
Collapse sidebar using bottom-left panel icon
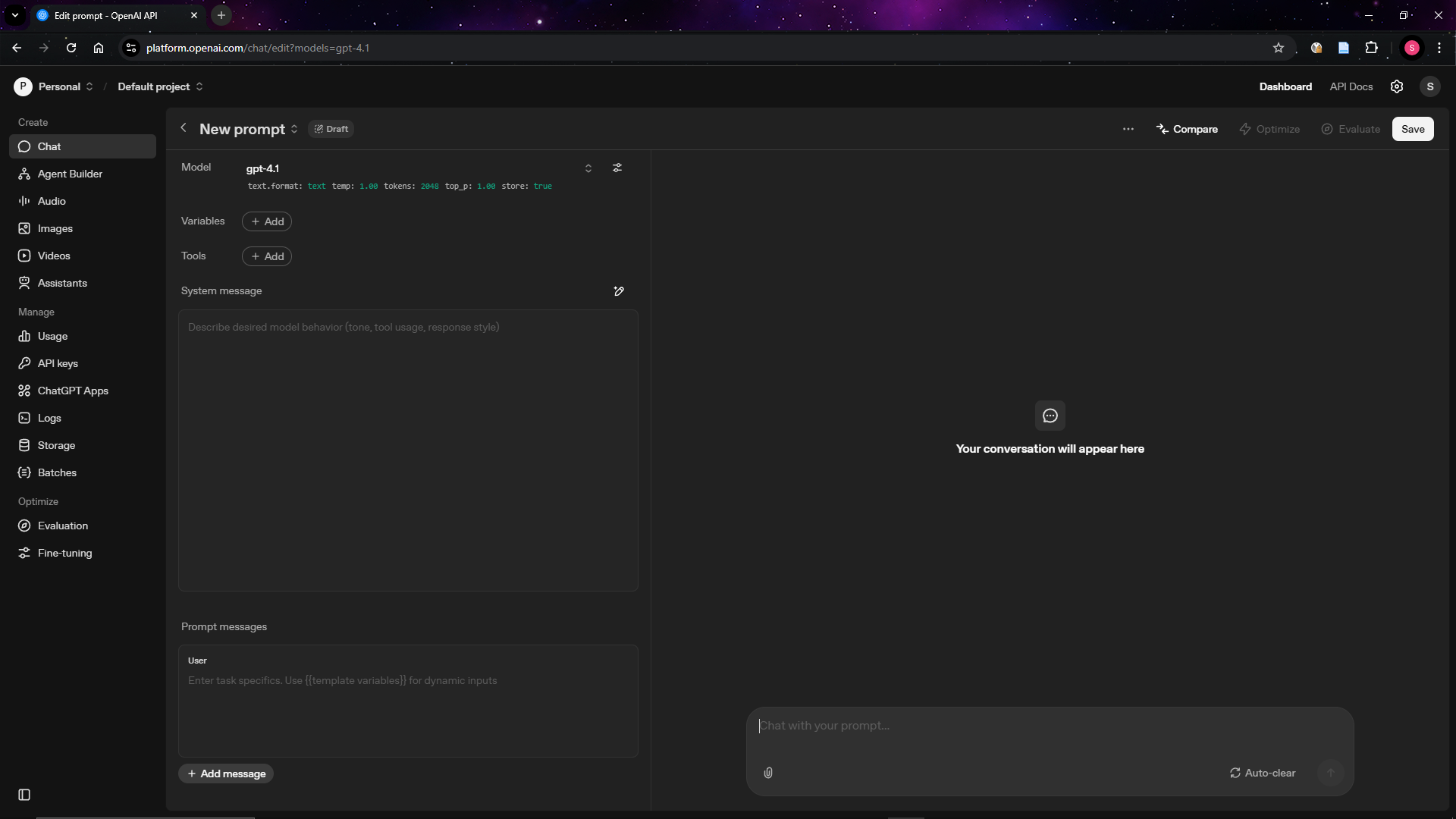coord(24,795)
